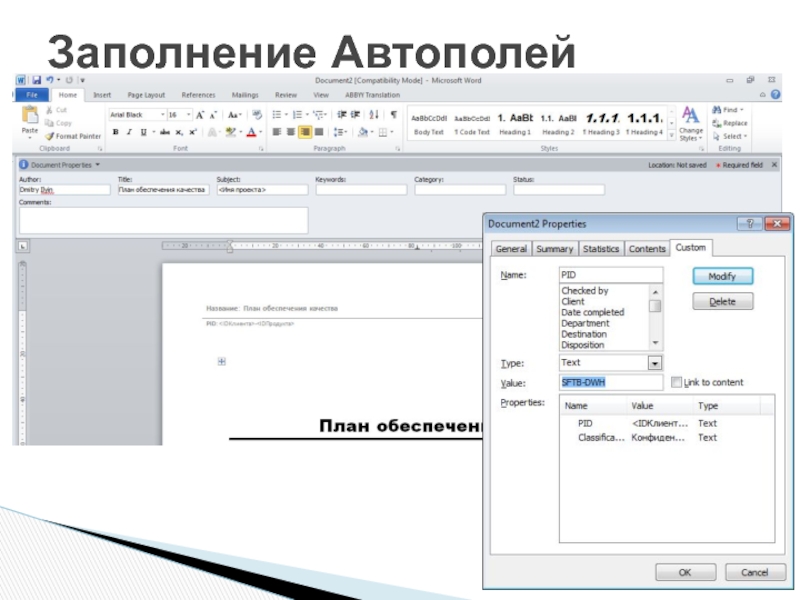The width and height of the screenshot is (800, 600).
Task: Toggle Underline formatting in Font group
Action: pyautogui.click(x=142, y=132)
